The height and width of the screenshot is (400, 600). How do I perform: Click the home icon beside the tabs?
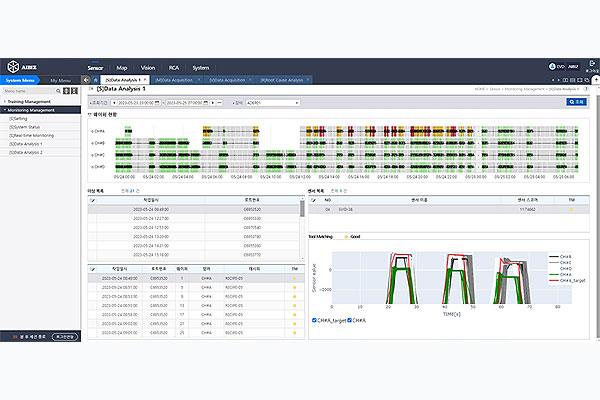96,80
